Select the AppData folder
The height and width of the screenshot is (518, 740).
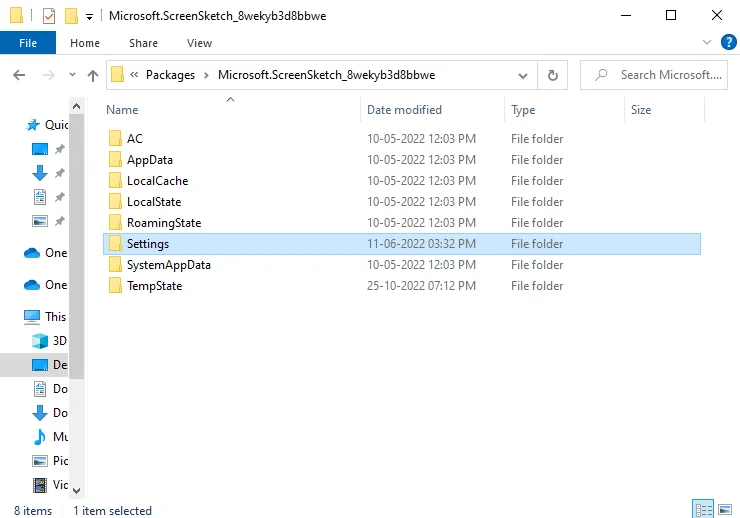click(x=402, y=160)
